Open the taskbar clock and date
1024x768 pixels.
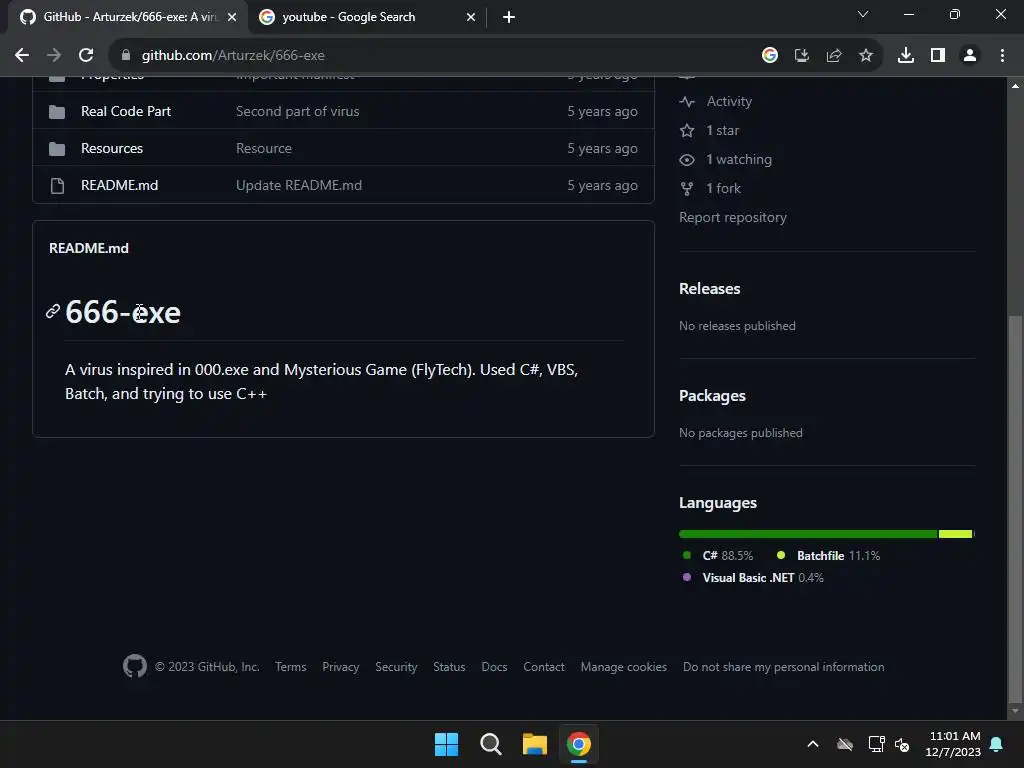click(953, 744)
